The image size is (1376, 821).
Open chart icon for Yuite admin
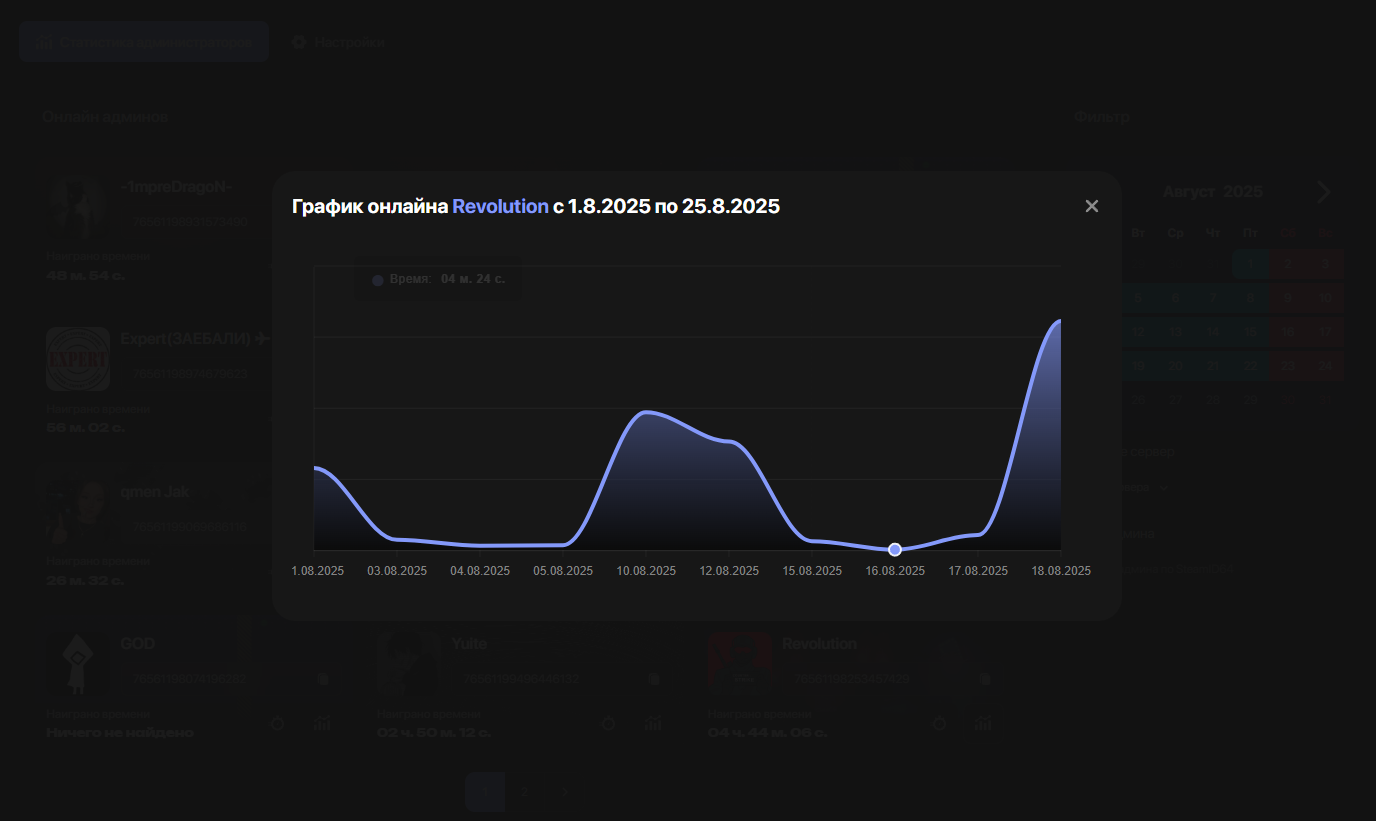653,723
